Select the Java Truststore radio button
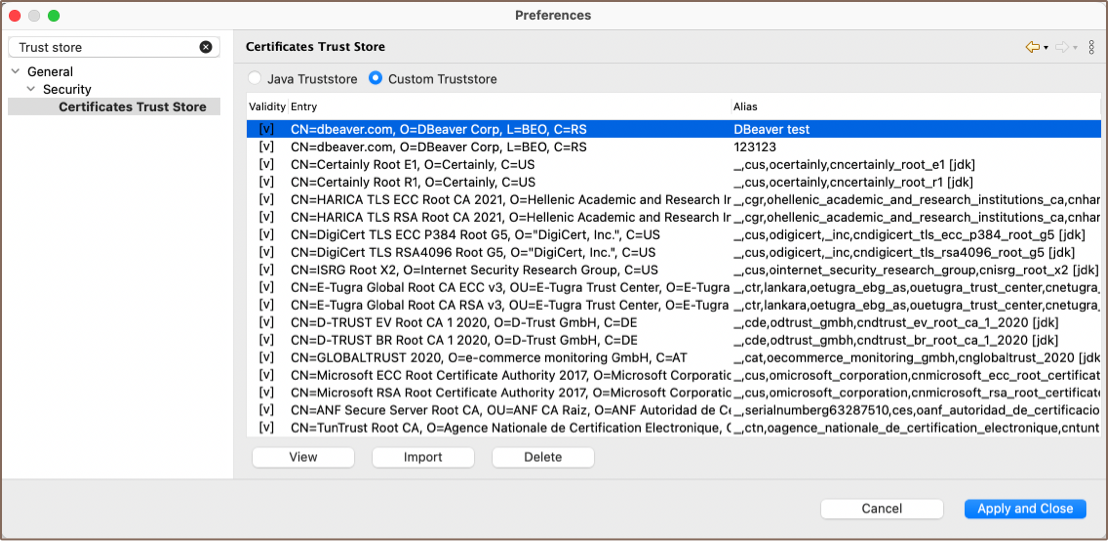Viewport: 1108px width, 541px height. 255,78
